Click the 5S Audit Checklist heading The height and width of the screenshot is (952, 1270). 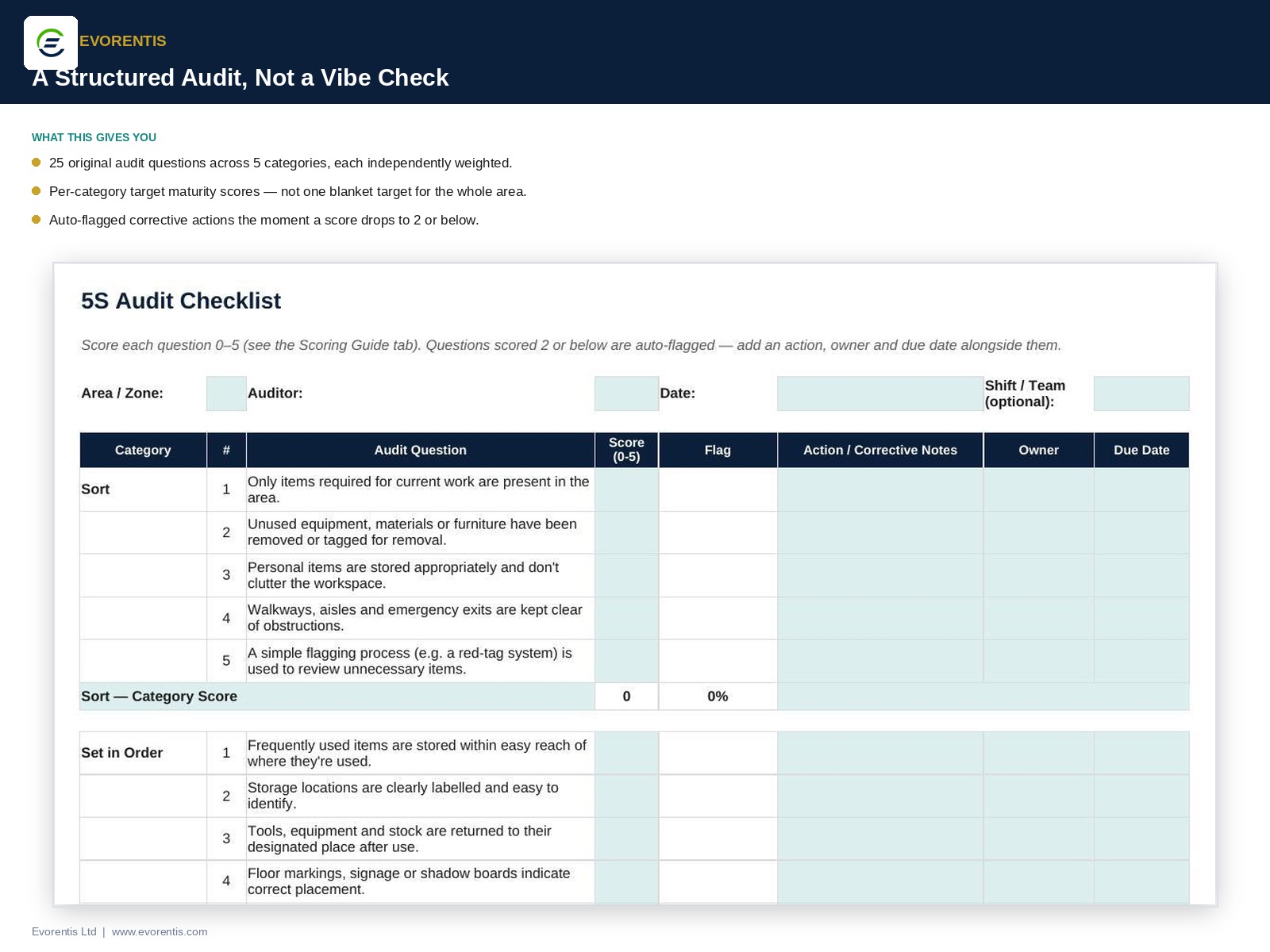pyautogui.click(x=181, y=301)
